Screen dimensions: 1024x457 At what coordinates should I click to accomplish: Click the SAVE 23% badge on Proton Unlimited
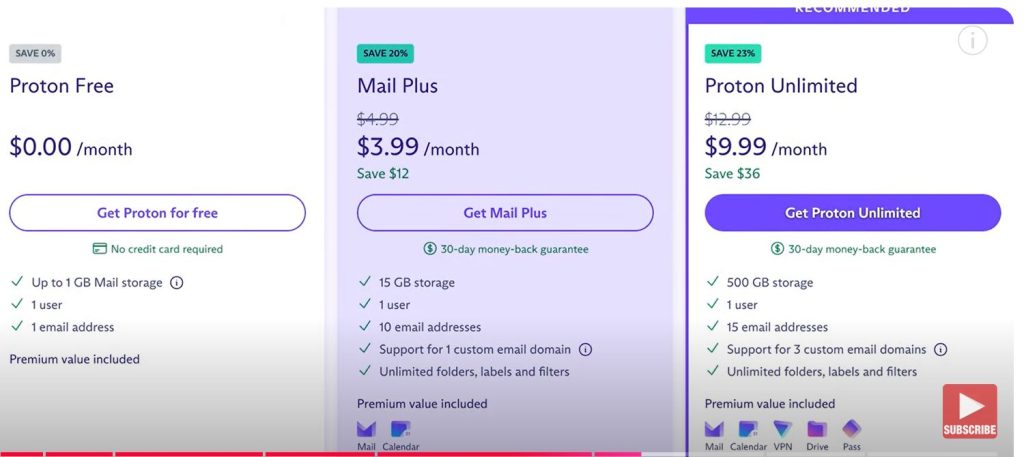pos(733,54)
